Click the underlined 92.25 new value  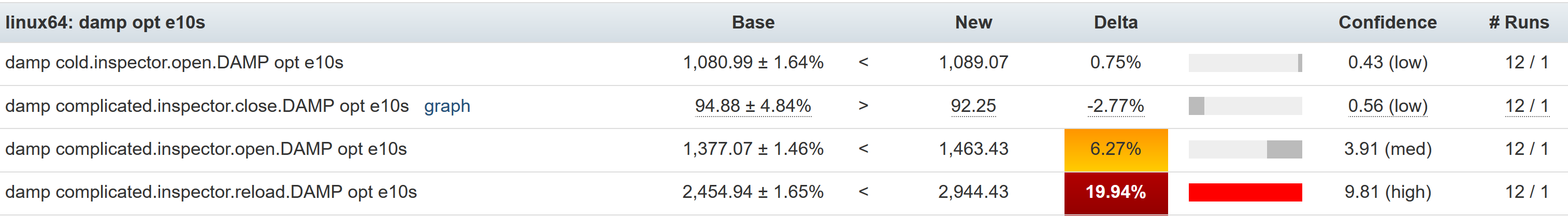pos(973,107)
